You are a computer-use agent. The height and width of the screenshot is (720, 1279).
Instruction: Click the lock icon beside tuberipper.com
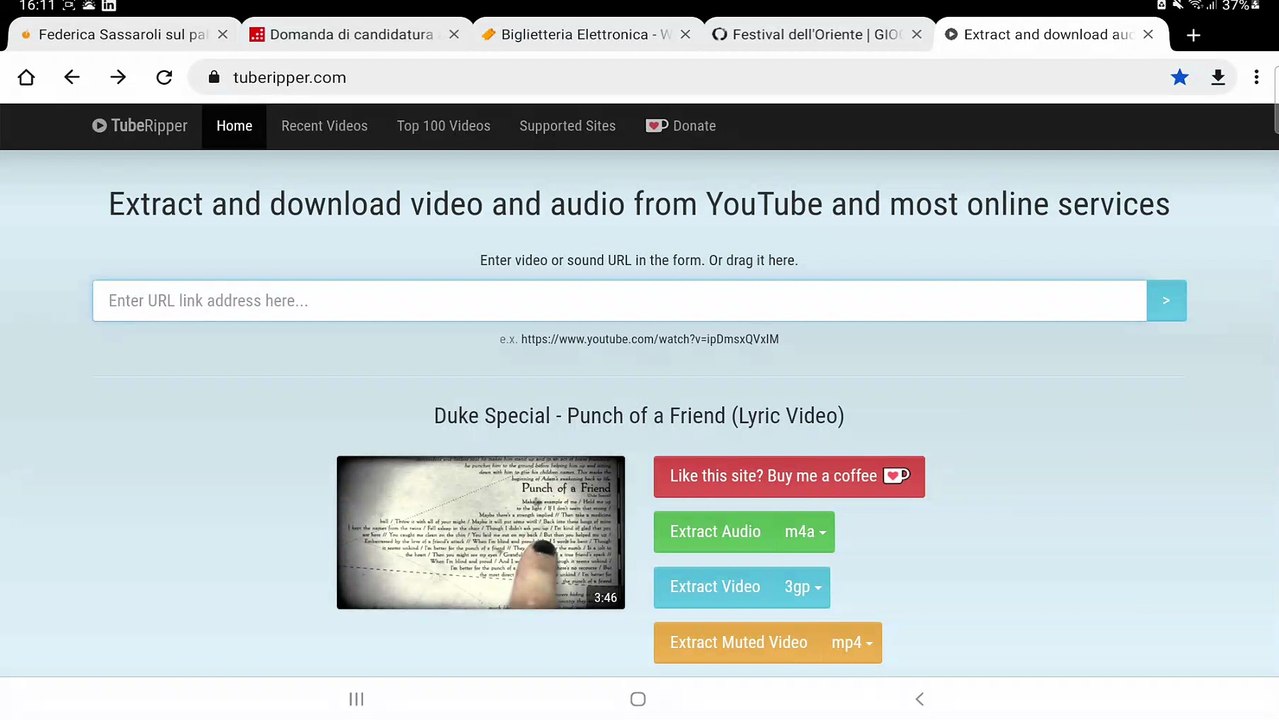[x=213, y=77]
